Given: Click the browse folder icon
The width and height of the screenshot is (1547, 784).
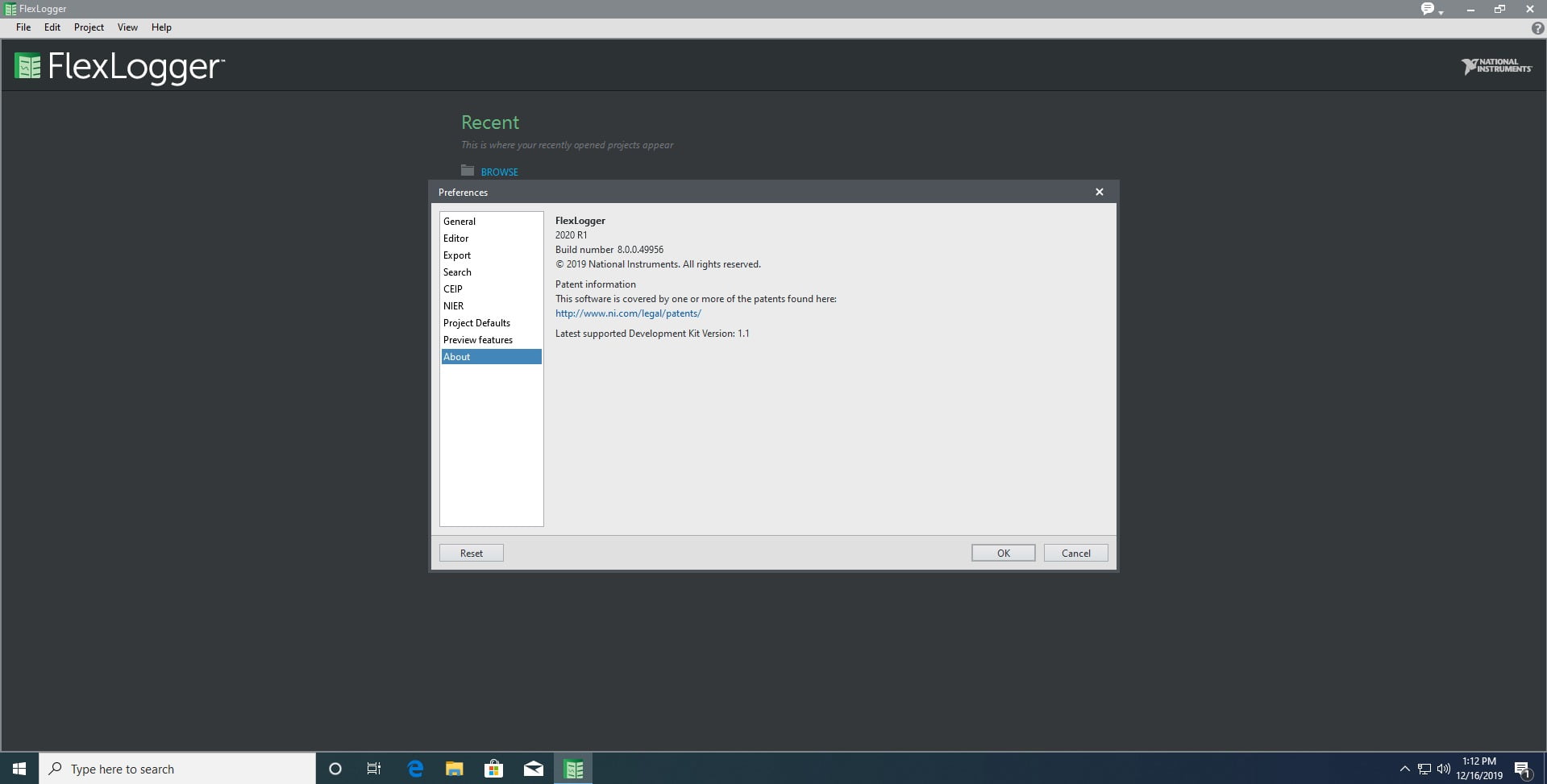Looking at the screenshot, I should pos(468,170).
